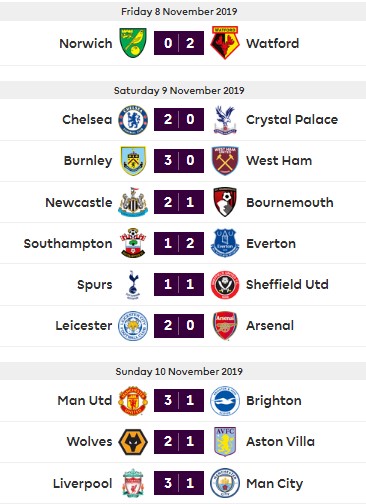Select the Chelsea club badge
366x504 pixels.
click(x=133, y=119)
